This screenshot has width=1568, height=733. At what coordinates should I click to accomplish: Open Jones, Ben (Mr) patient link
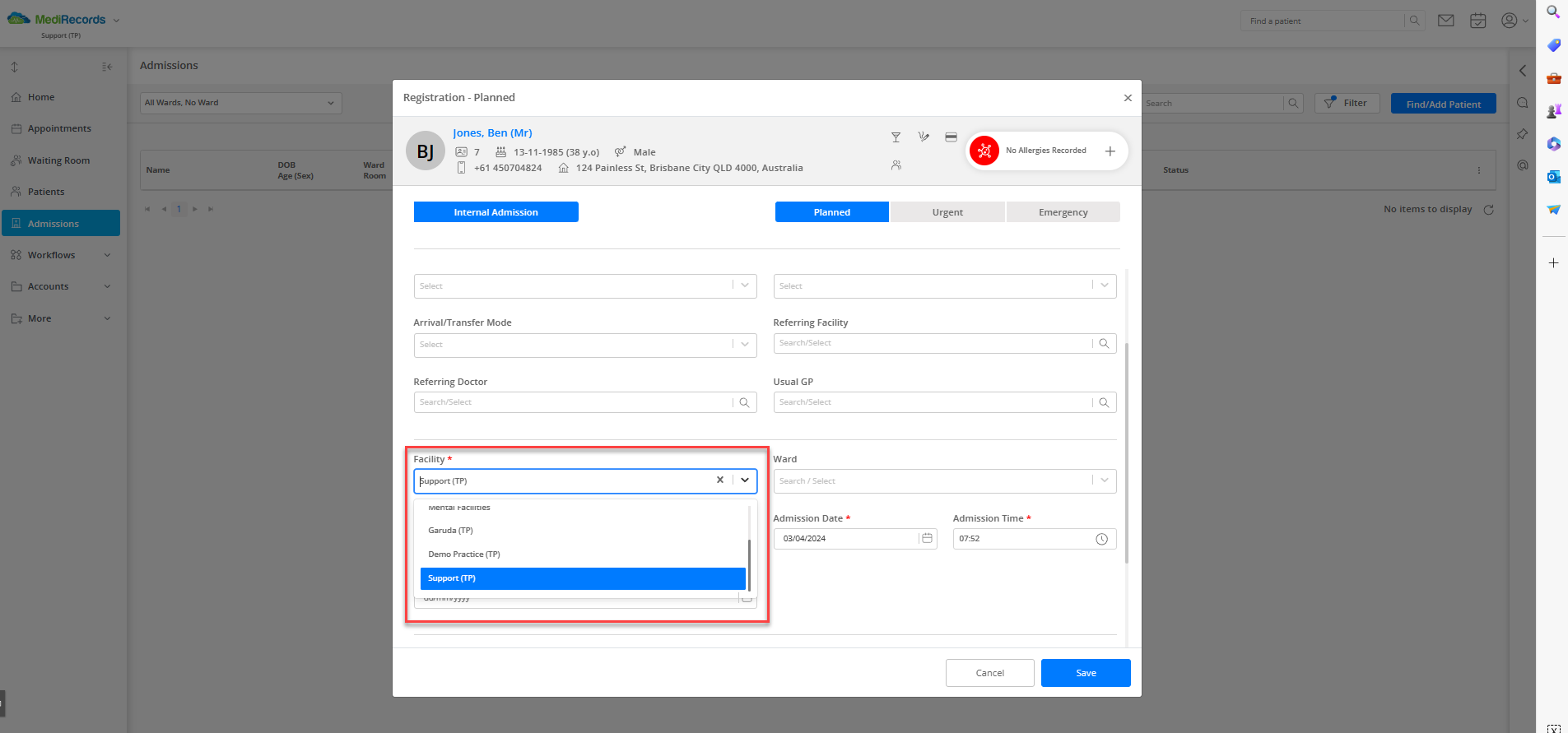pyautogui.click(x=492, y=132)
